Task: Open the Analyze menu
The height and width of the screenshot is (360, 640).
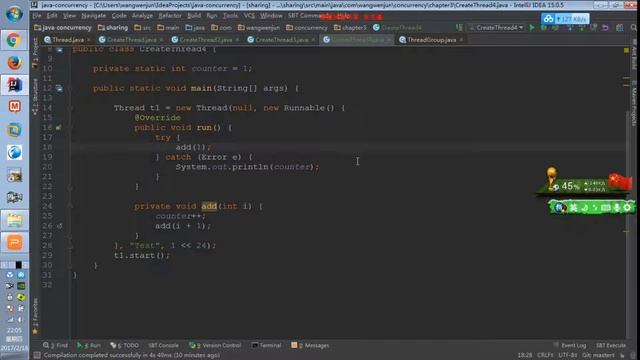Action: click(142, 16)
